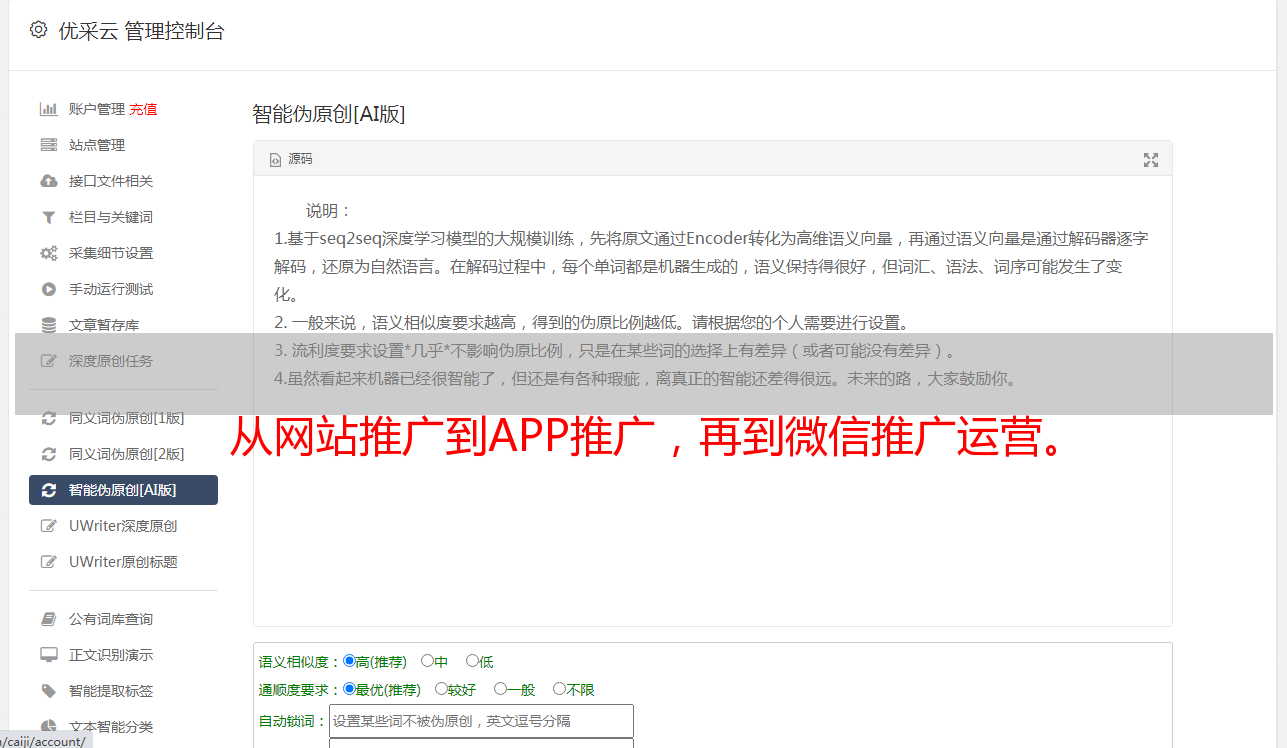The image size is (1287, 748).
Task: Click the bar chart icon next to 账户管理
Action: coord(48,109)
